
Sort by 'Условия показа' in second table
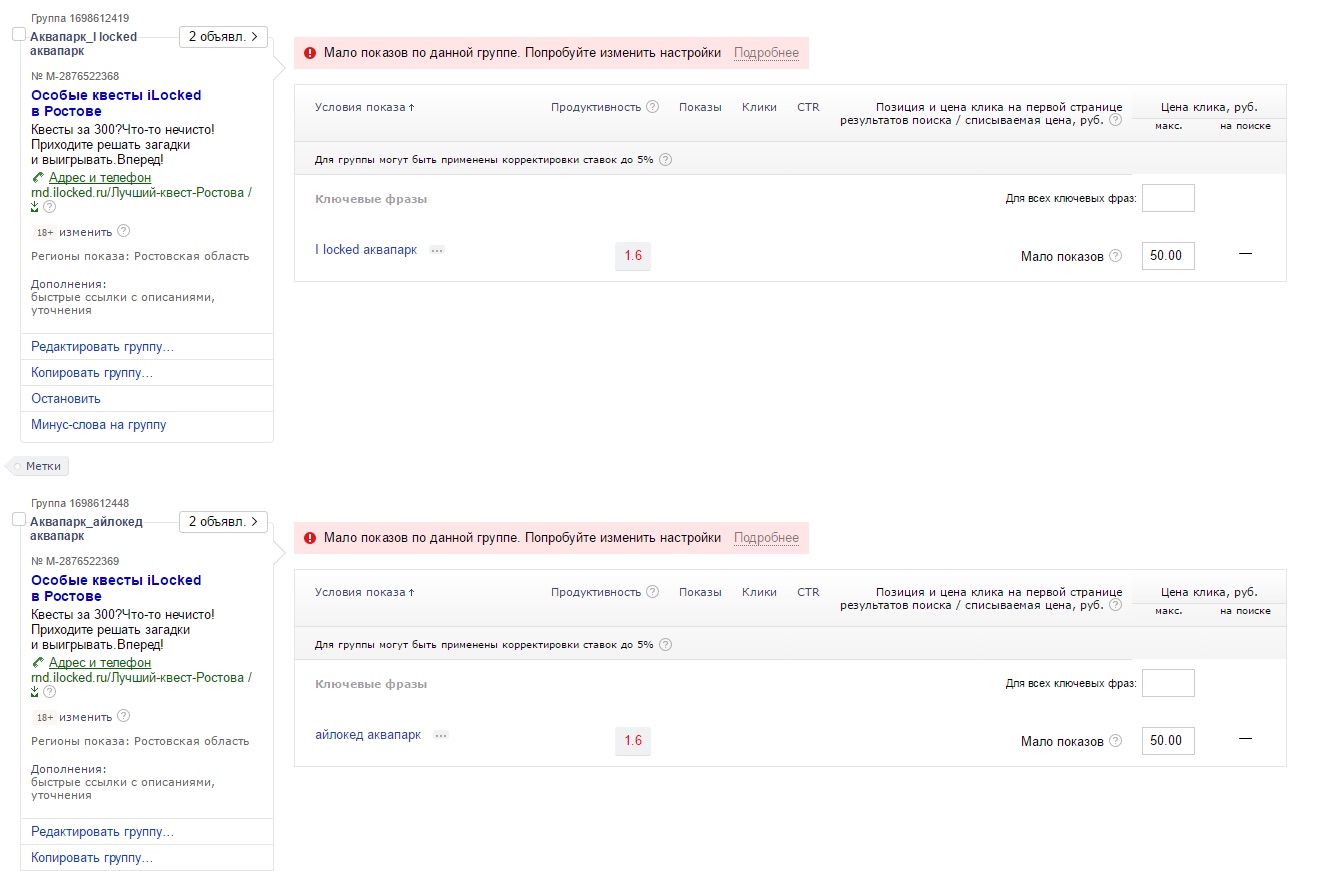tap(364, 592)
